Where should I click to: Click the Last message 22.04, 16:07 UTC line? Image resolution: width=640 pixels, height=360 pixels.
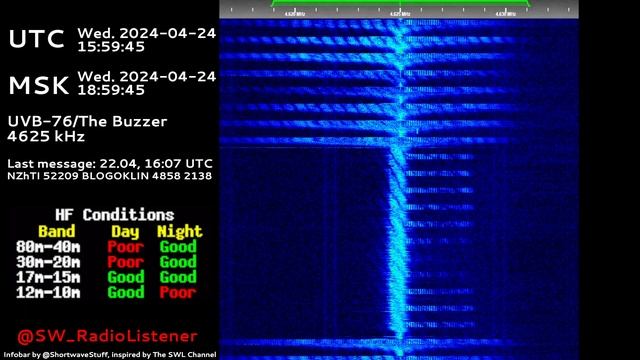point(110,164)
